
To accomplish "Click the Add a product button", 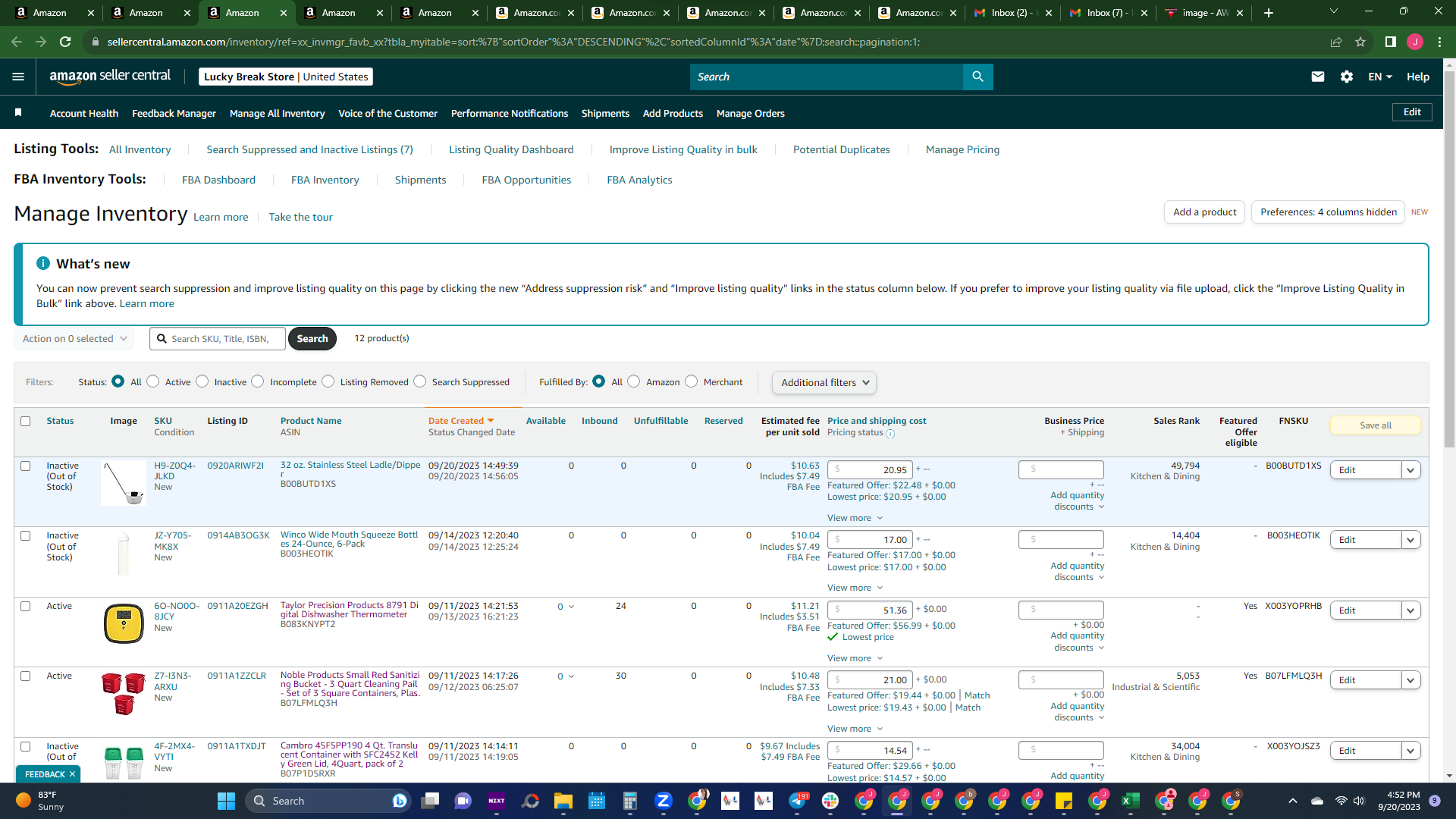I will 1204,212.
